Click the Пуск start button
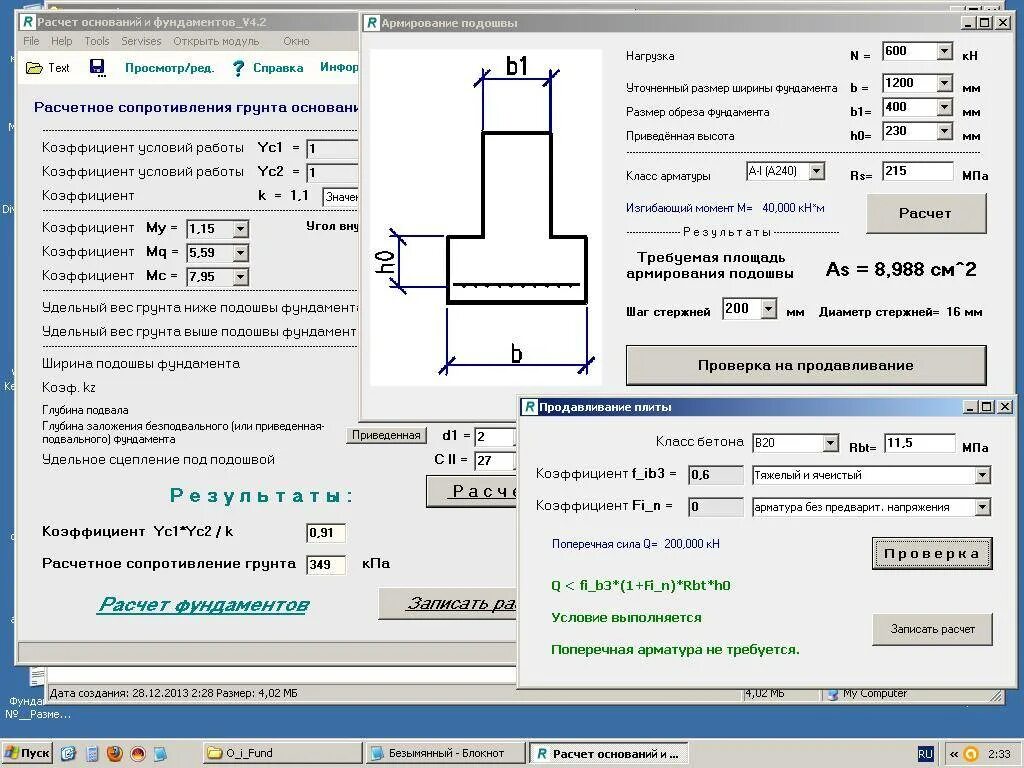The height and width of the screenshot is (768, 1024). pyautogui.click(x=27, y=754)
